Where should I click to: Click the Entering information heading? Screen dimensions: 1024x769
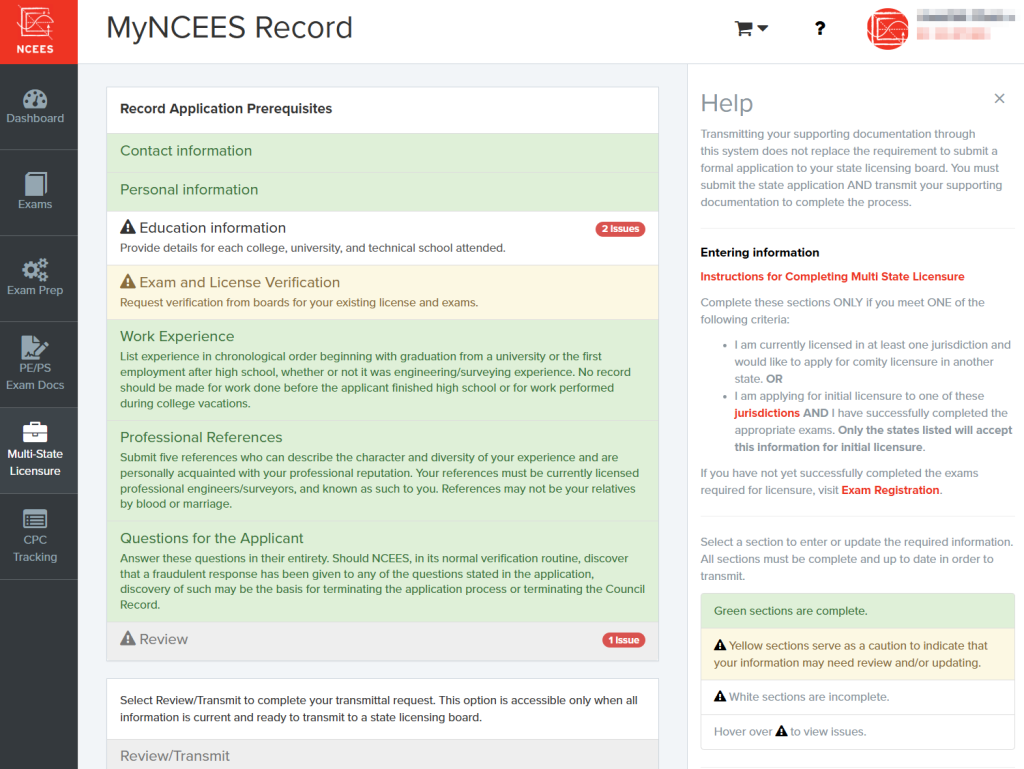click(760, 253)
